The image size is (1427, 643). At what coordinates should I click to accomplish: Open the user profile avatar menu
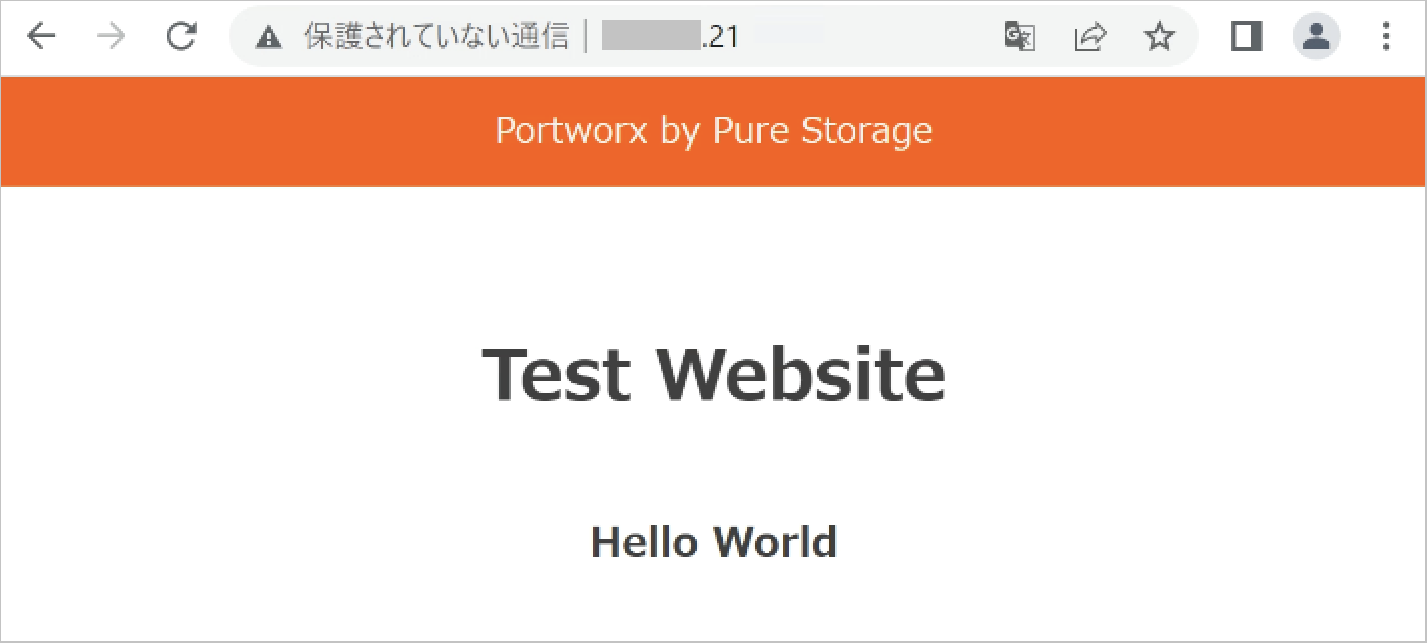1316,38
